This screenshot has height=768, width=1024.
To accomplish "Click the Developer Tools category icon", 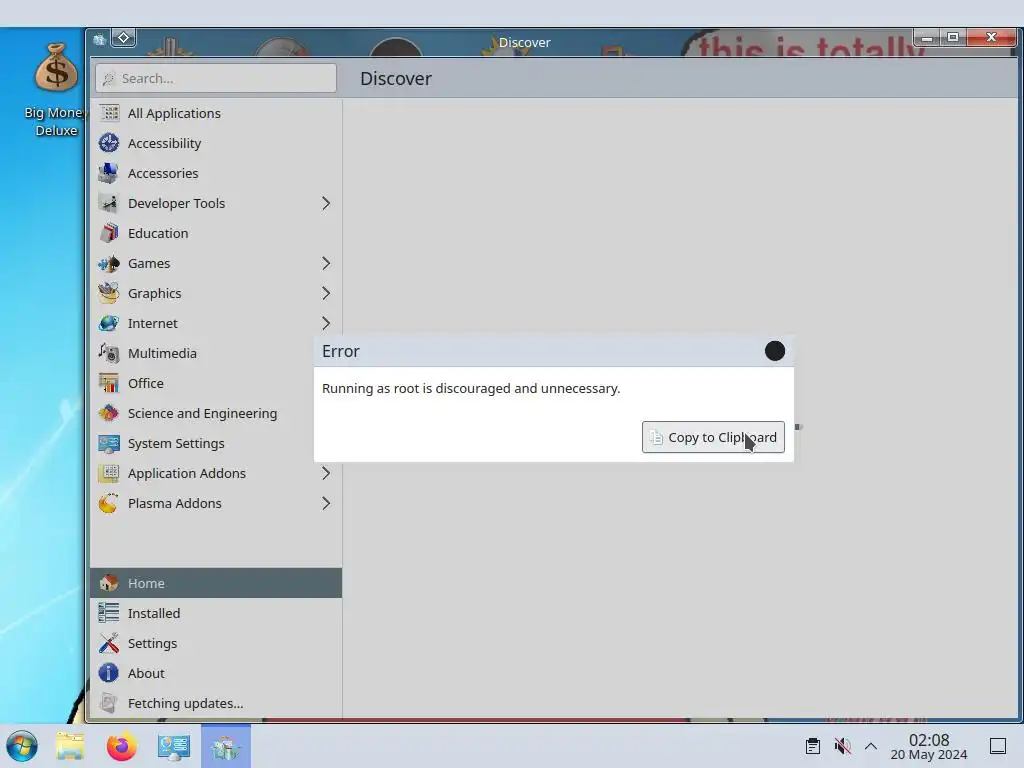I will click(x=109, y=203).
